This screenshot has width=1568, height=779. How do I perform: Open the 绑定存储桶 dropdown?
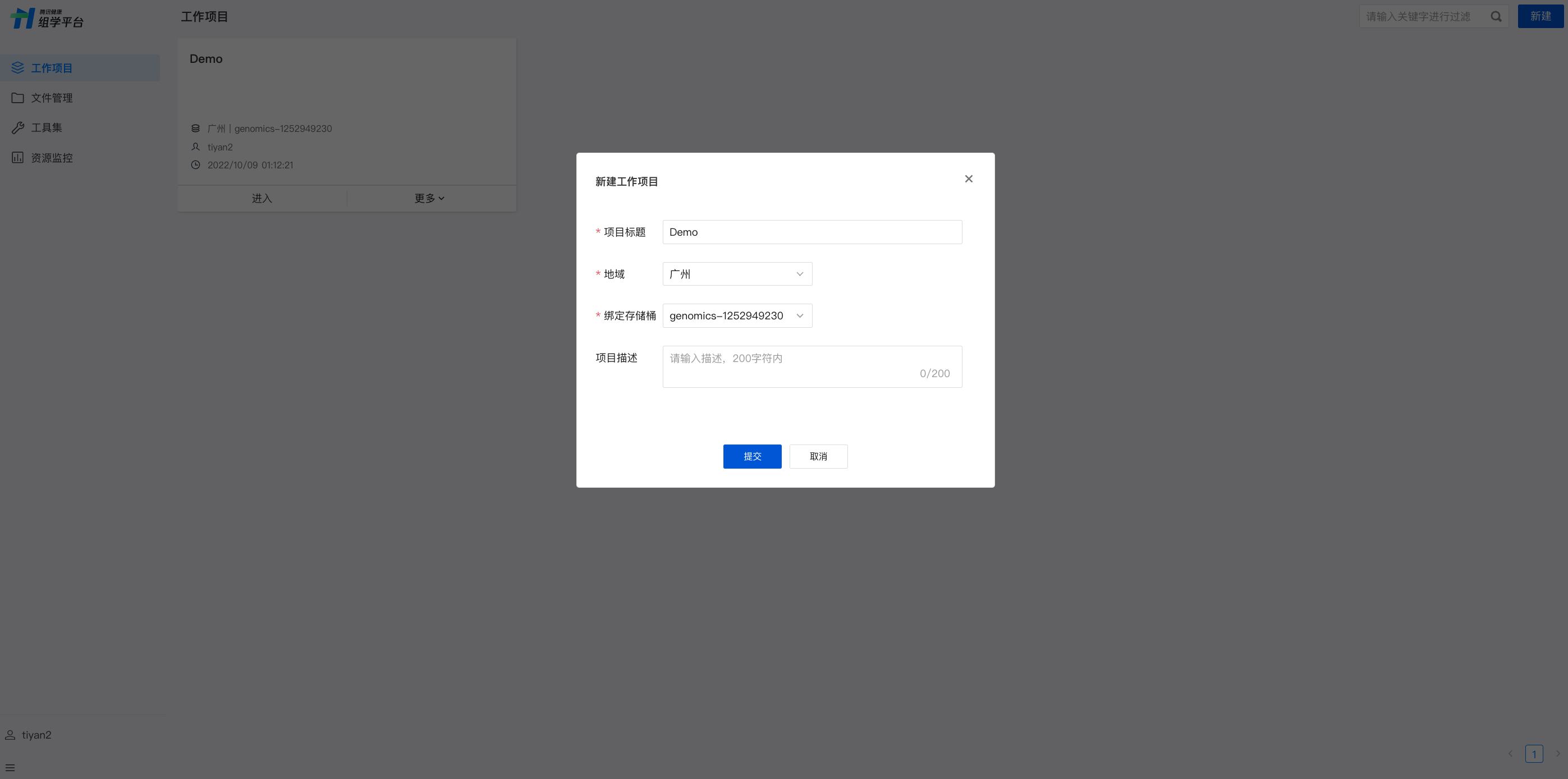[736, 316]
